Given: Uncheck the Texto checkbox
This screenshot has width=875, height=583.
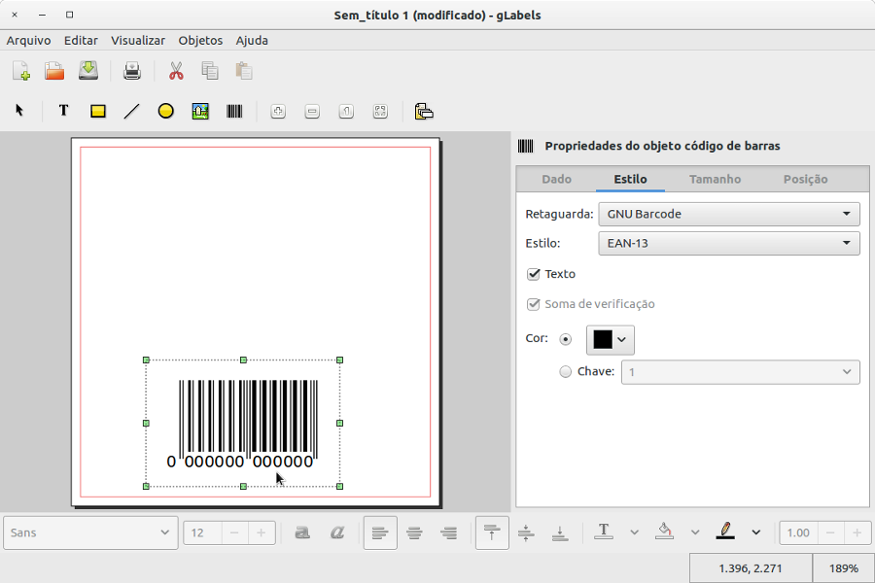Looking at the screenshot, I should pos(533,274).
